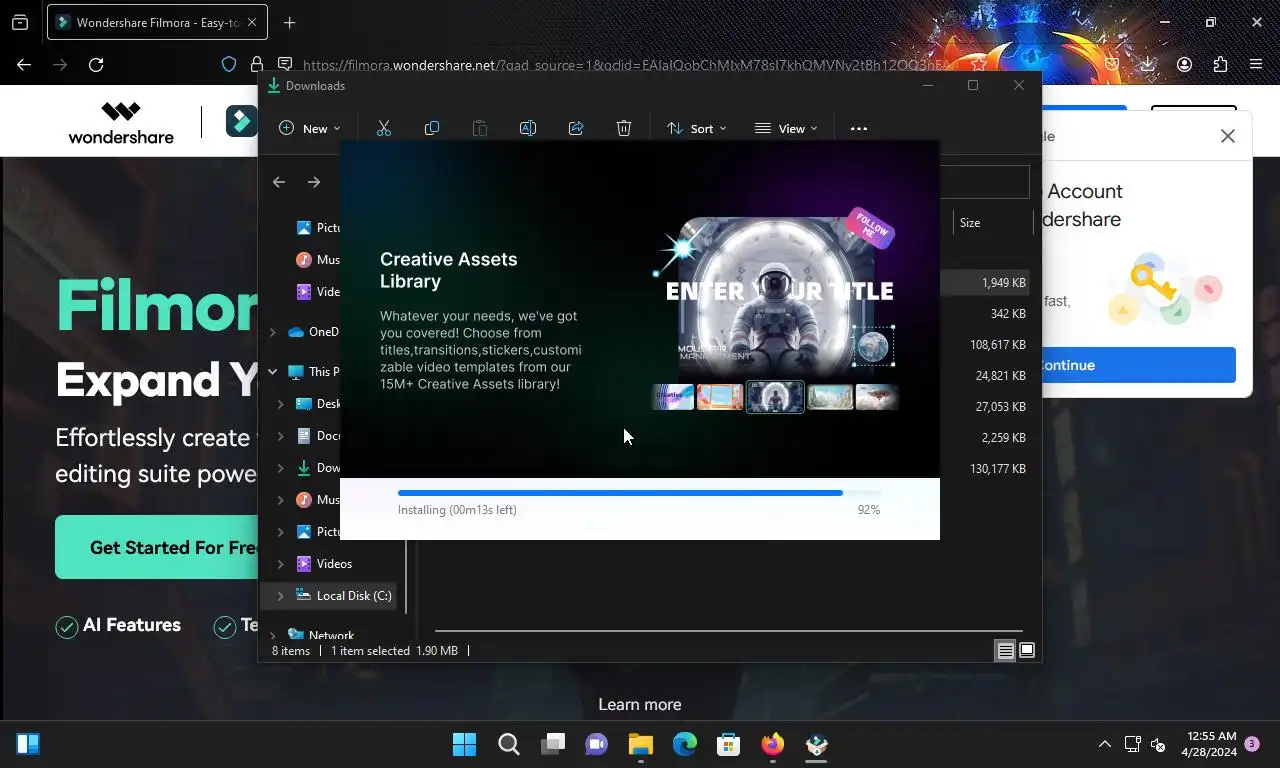Click the Paste icon in Downloads toolbar
The width and height of the screenshot is (1280, 768).
pyautogui.click(x=480, y=128)
